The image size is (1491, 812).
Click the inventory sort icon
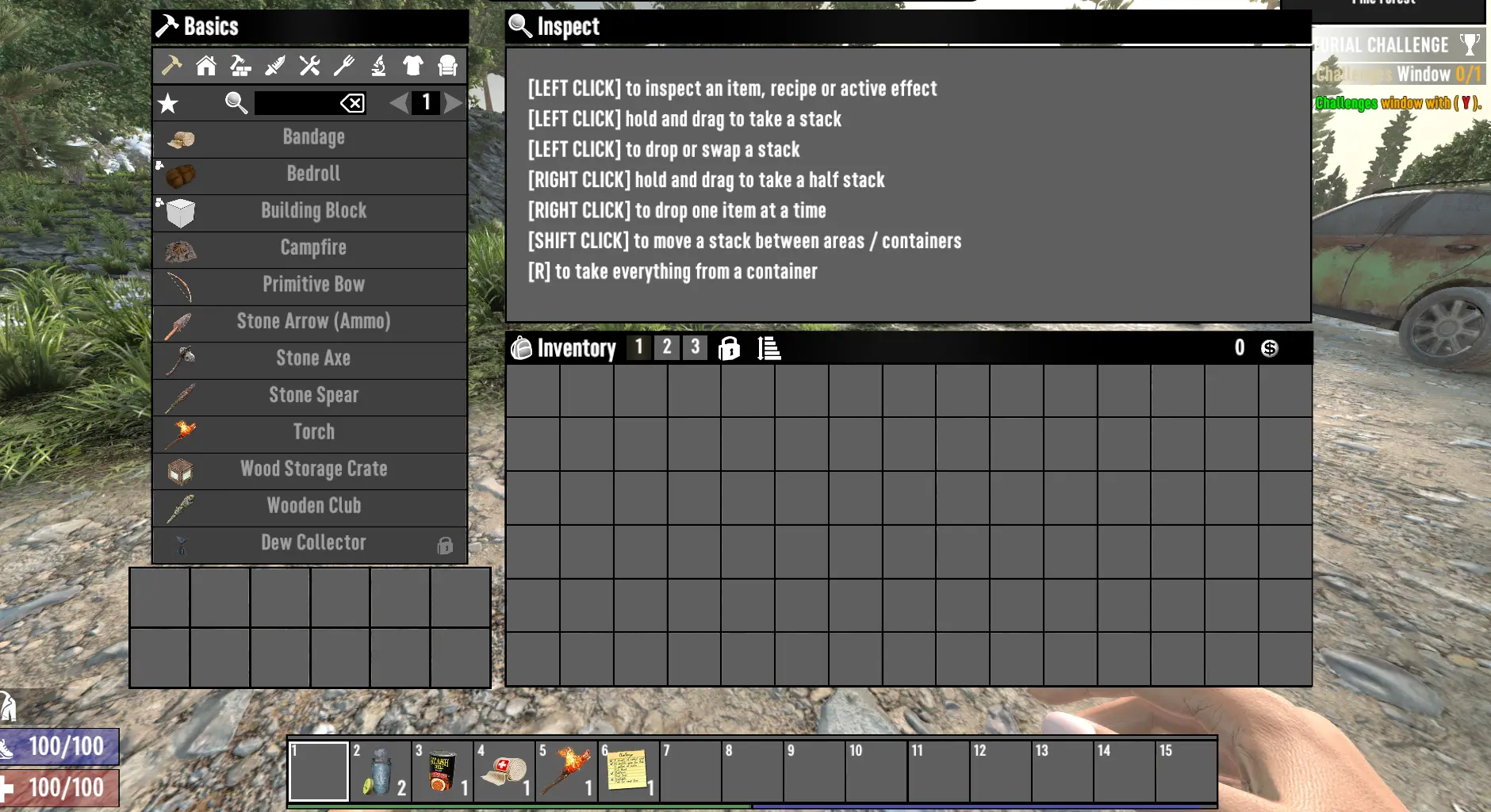768,347
